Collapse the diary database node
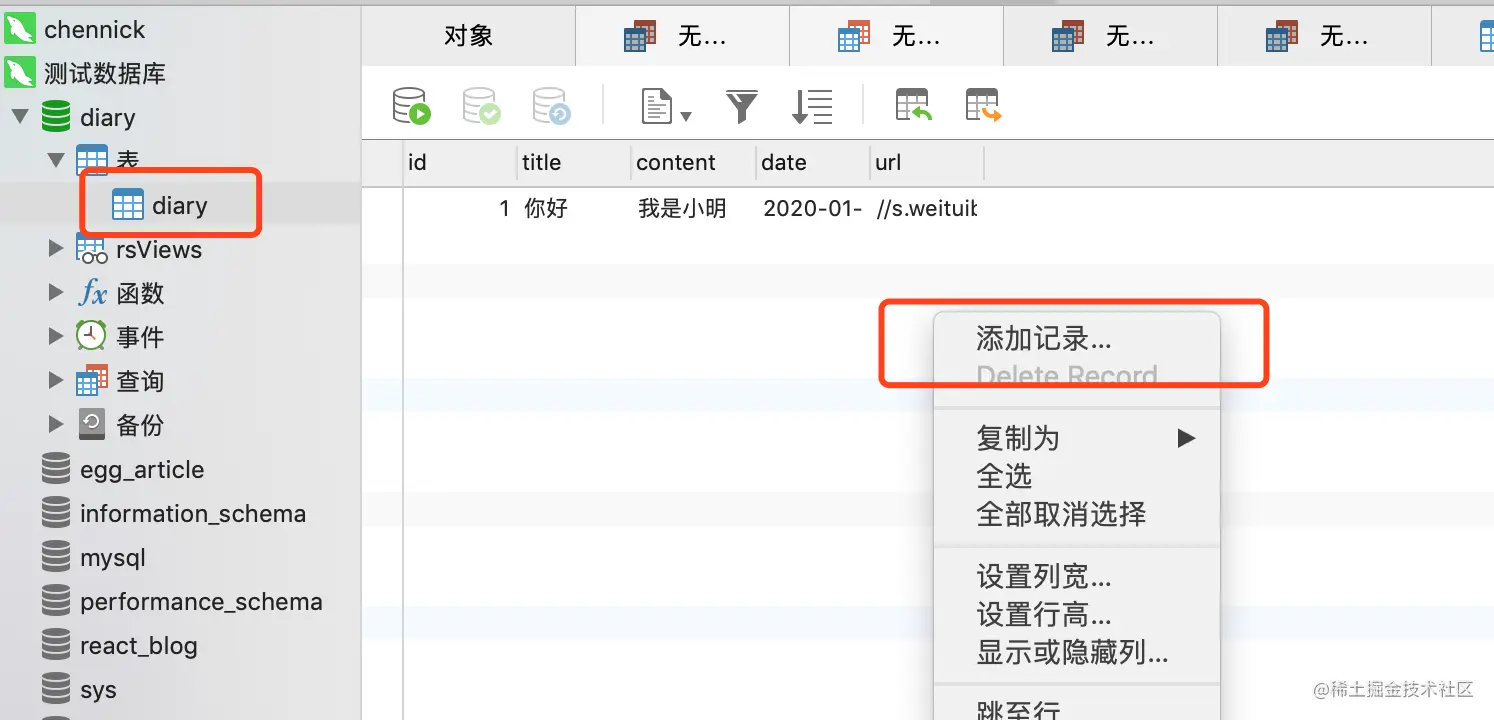 tap(19, 117)
